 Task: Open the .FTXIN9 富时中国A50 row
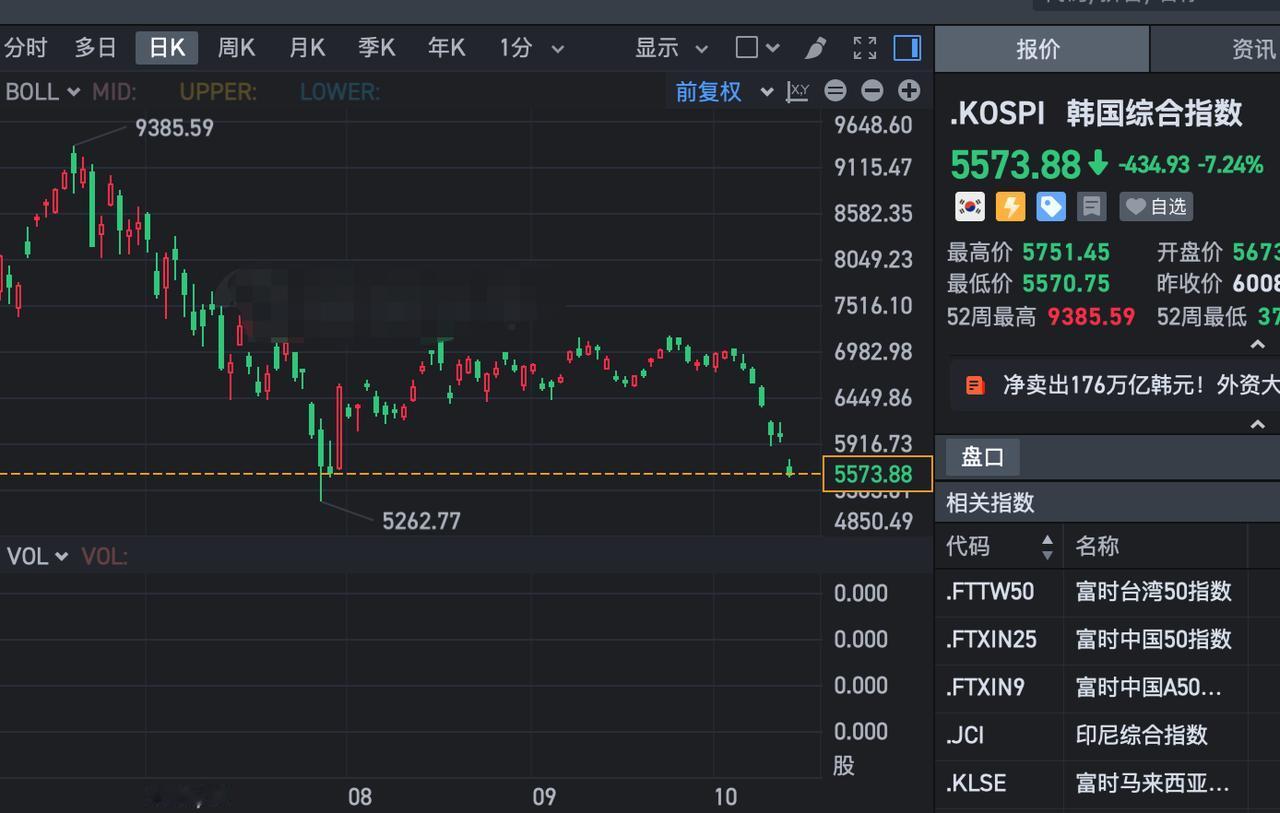click(1108, 687)
